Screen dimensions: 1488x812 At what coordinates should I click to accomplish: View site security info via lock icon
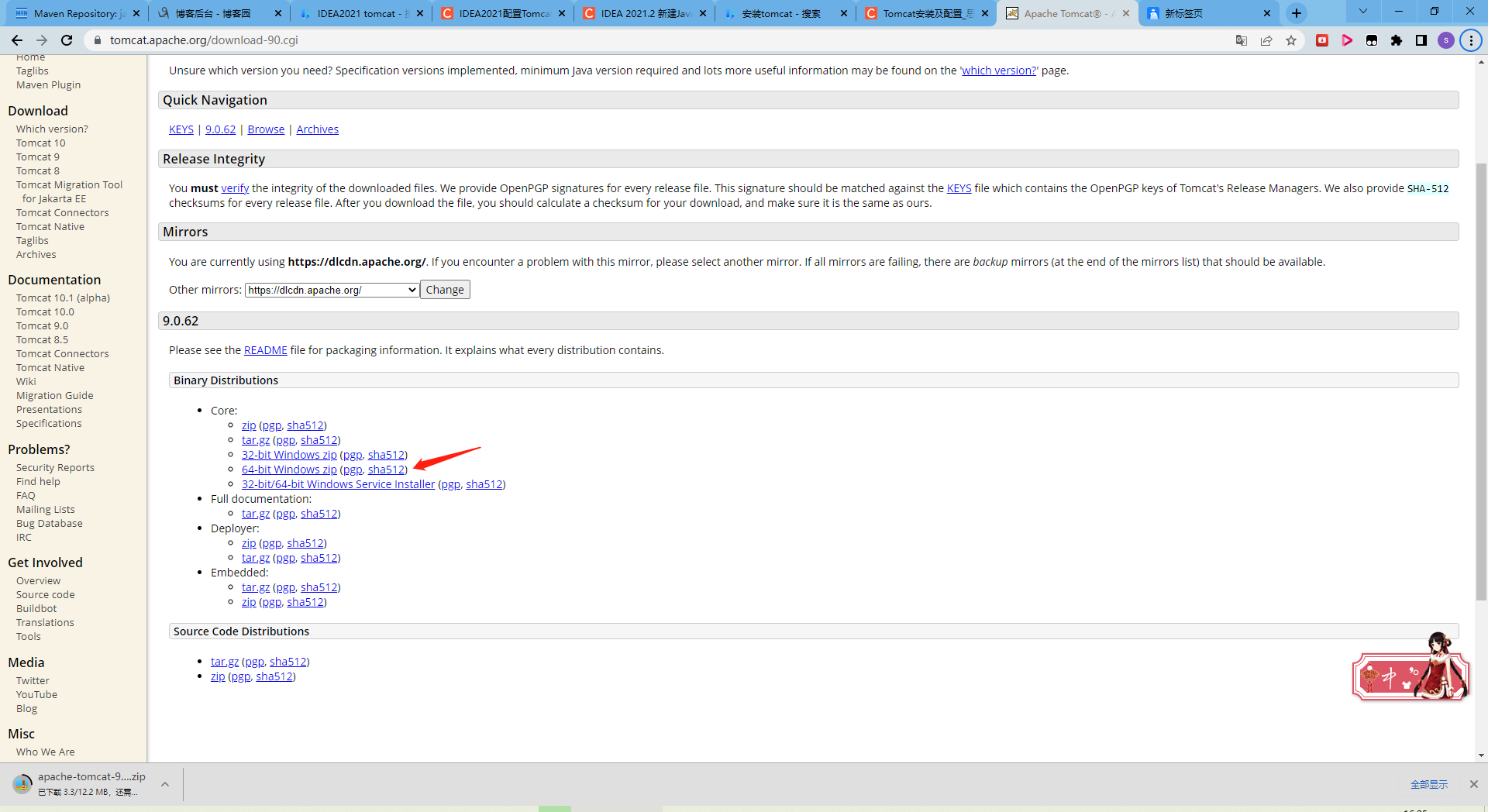(98, 40)
